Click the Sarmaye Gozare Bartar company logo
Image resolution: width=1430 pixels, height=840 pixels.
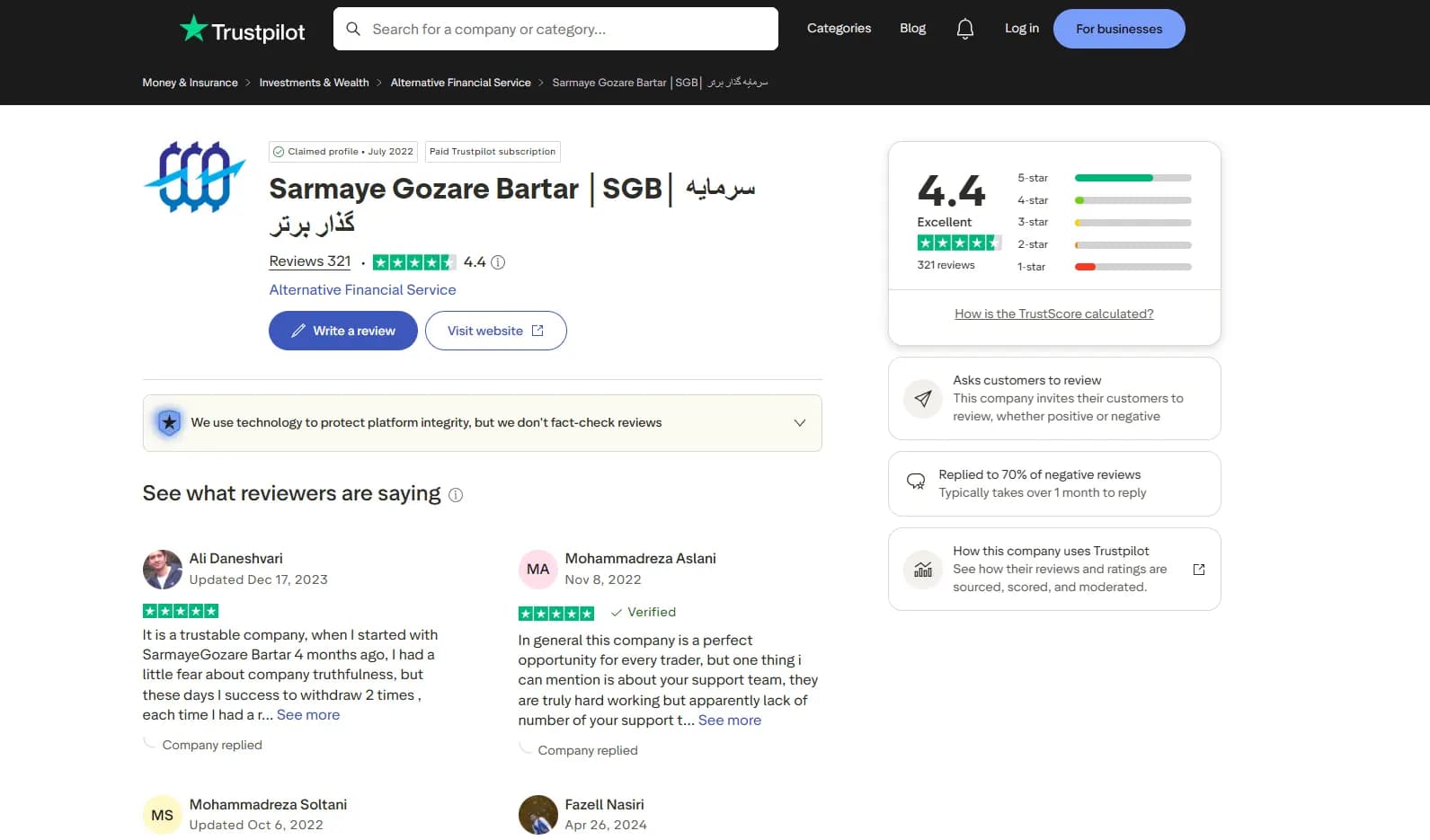(194, 177)
